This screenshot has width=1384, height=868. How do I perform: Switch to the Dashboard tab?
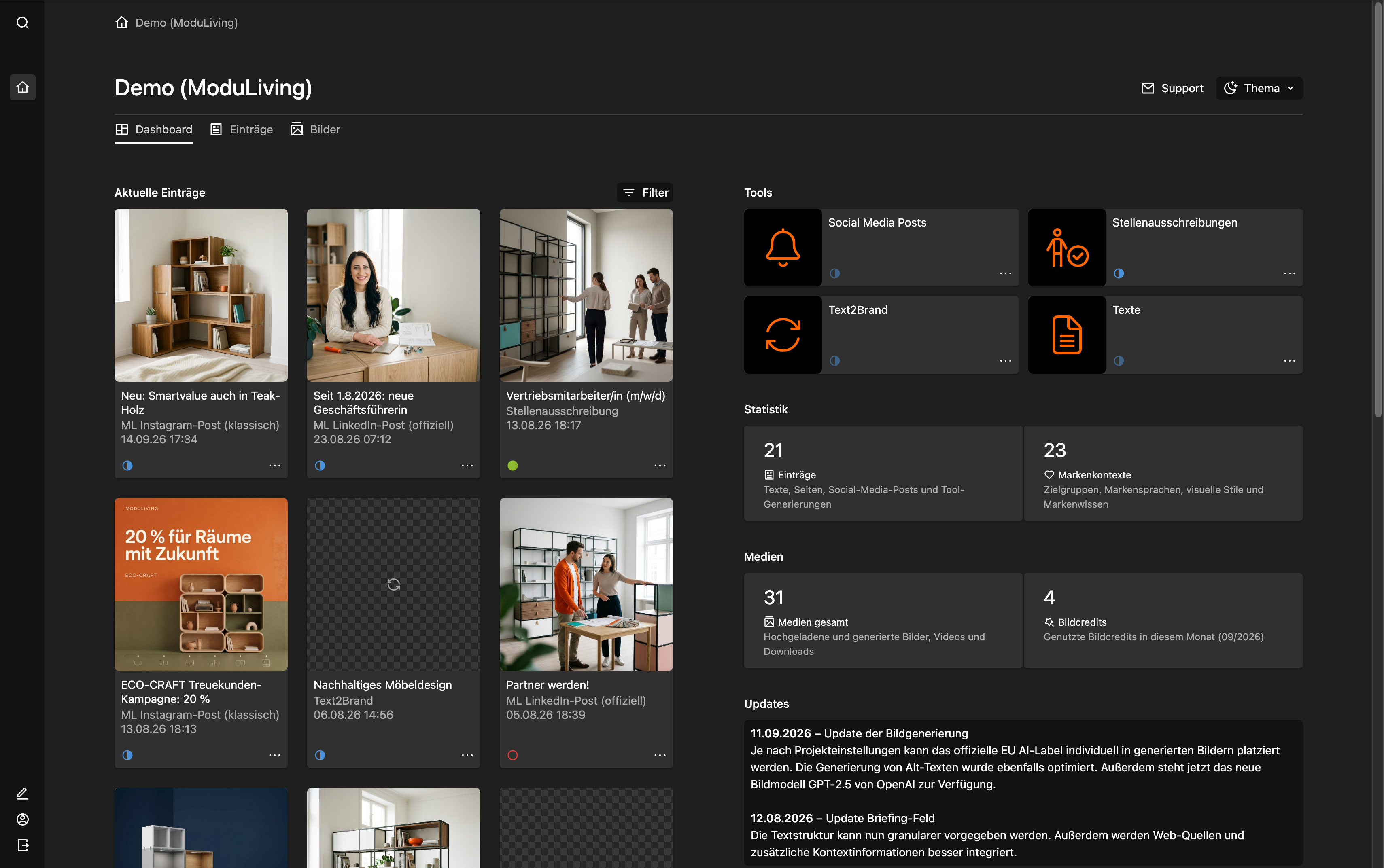click(153, 130)
